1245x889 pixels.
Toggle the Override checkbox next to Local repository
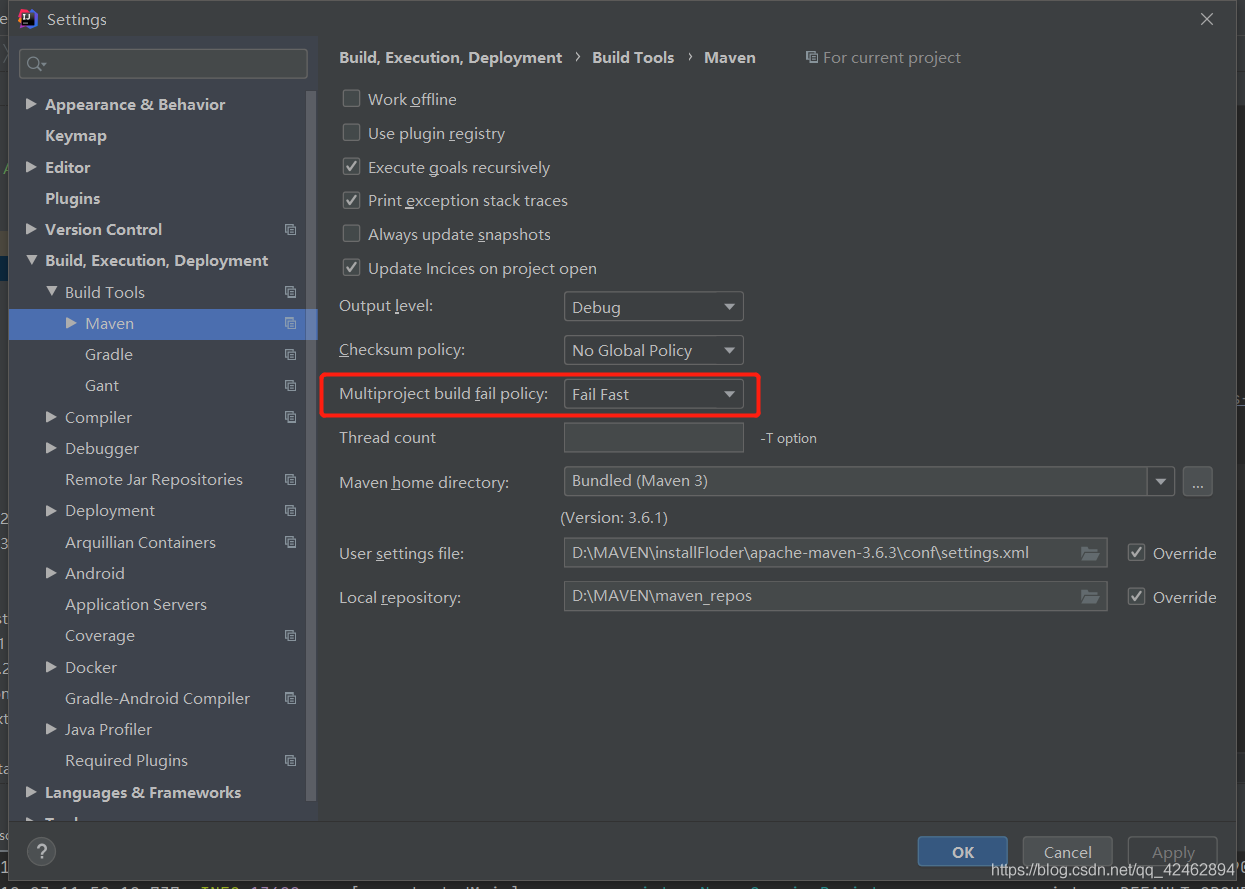click(x=1137, y=596)
